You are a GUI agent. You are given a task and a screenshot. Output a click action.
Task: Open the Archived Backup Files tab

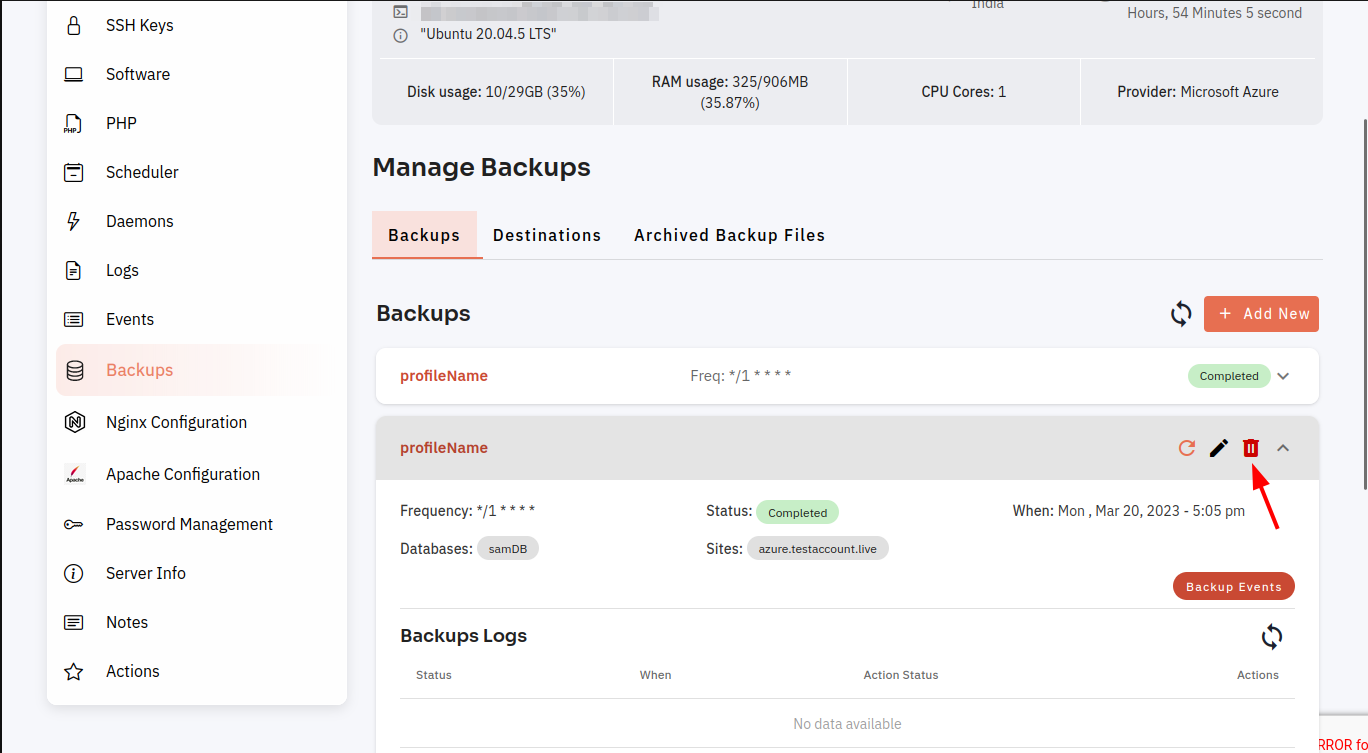(729, 235)
